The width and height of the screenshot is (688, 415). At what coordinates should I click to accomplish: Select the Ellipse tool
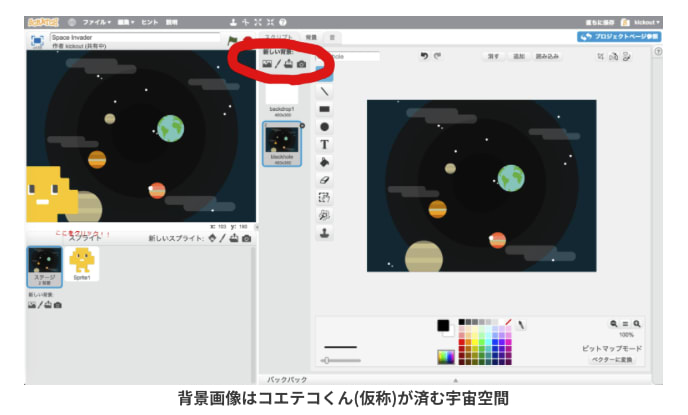pos(324,127)
